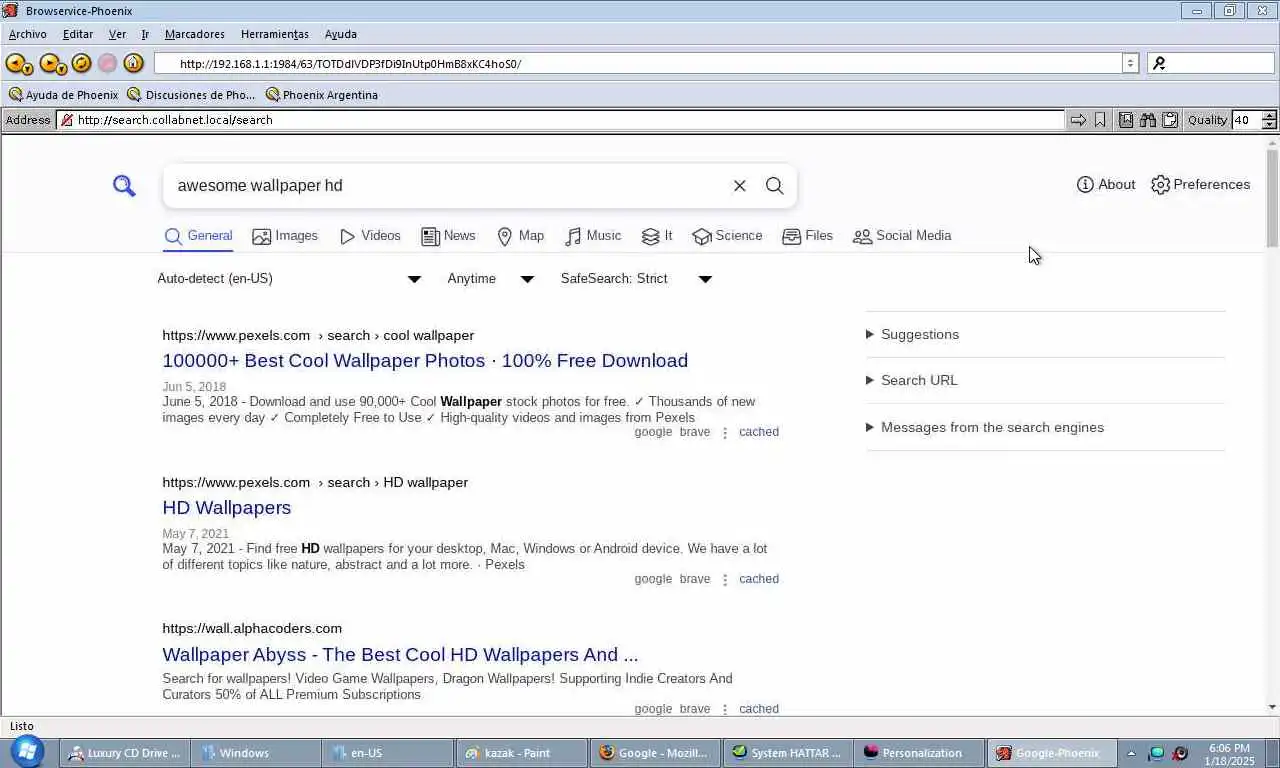The width and height of the screenshot is (1280, 768).
Task: Click the red-gray tray icon next to clock
Action: pos(1180,753)
